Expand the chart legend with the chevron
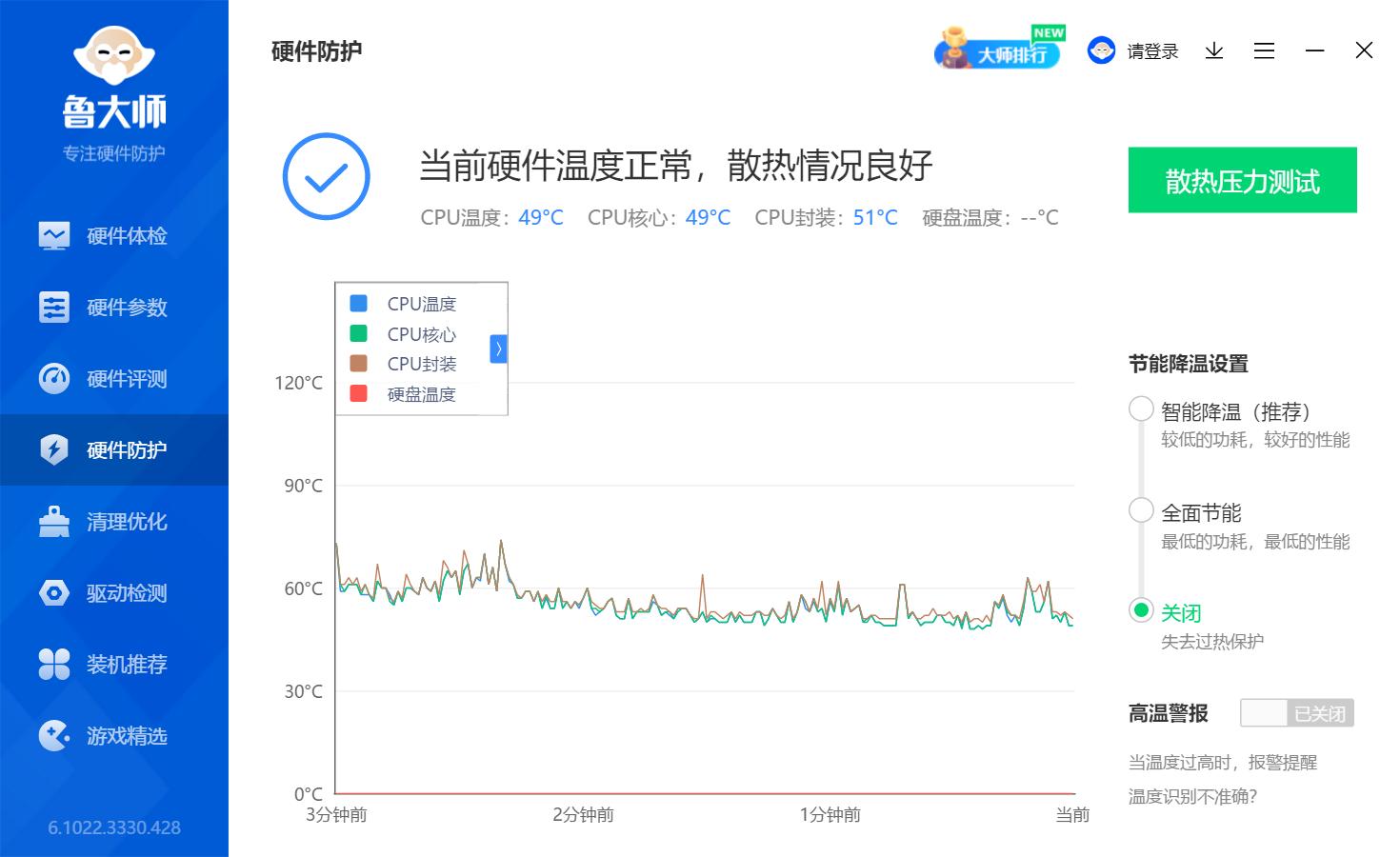1400x857 pixels. click(x=497, y=349)
